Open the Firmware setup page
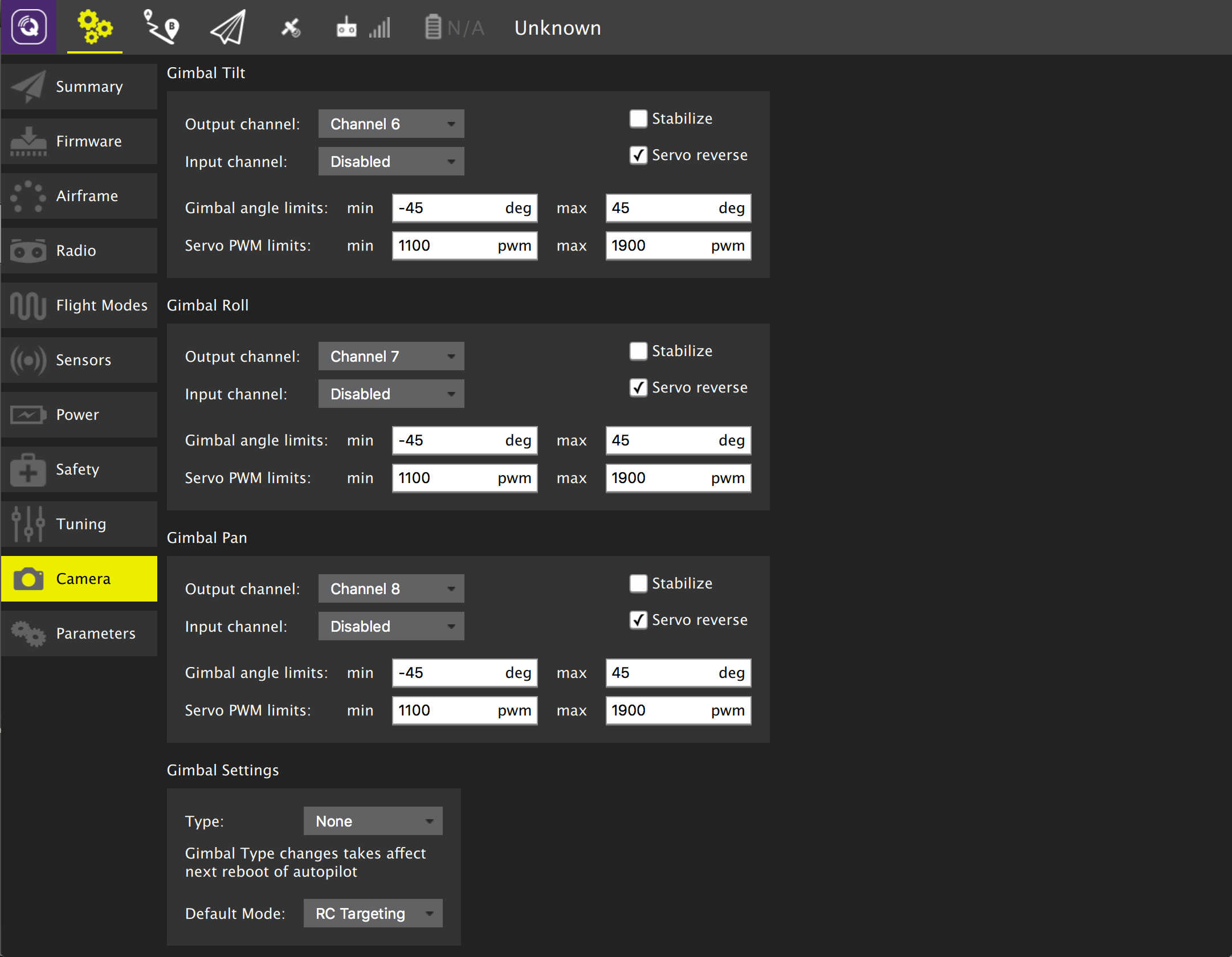This screenshot has height=957, width=1232. pos(79,141)
